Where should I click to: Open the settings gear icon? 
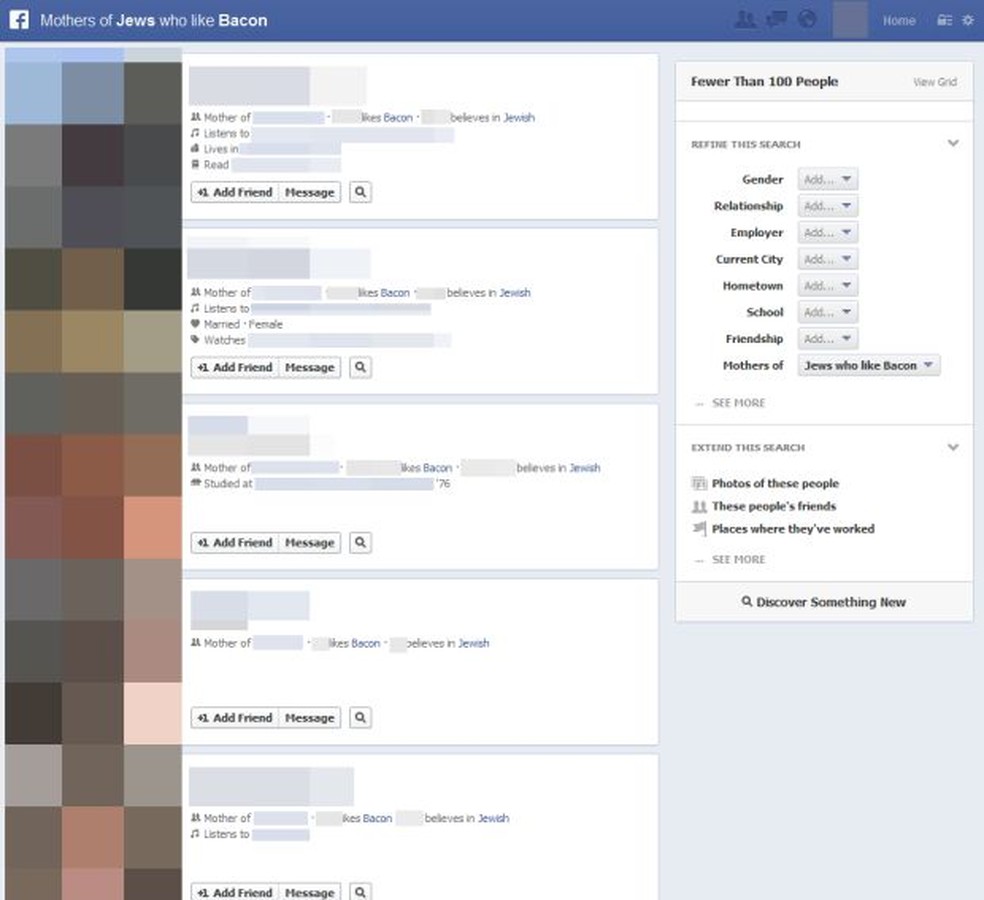[966, 20]
